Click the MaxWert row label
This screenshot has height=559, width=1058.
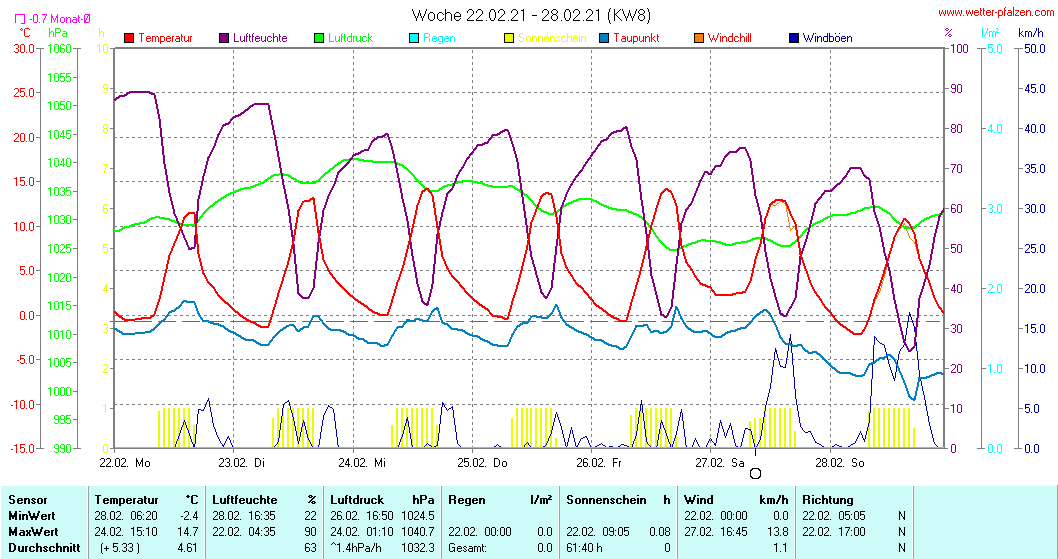[33, 532]
